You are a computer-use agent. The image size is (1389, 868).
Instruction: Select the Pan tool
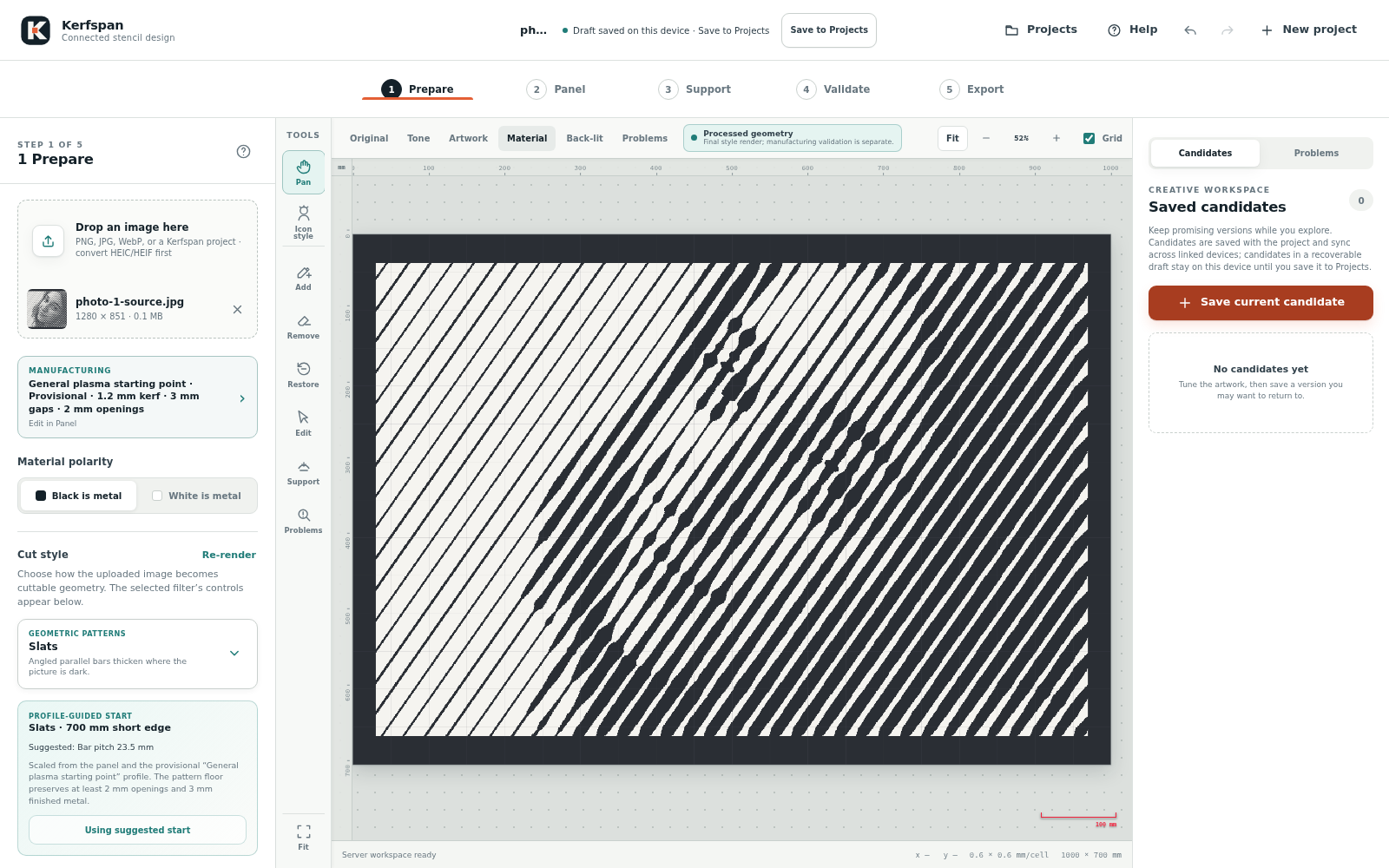(303, 172)
